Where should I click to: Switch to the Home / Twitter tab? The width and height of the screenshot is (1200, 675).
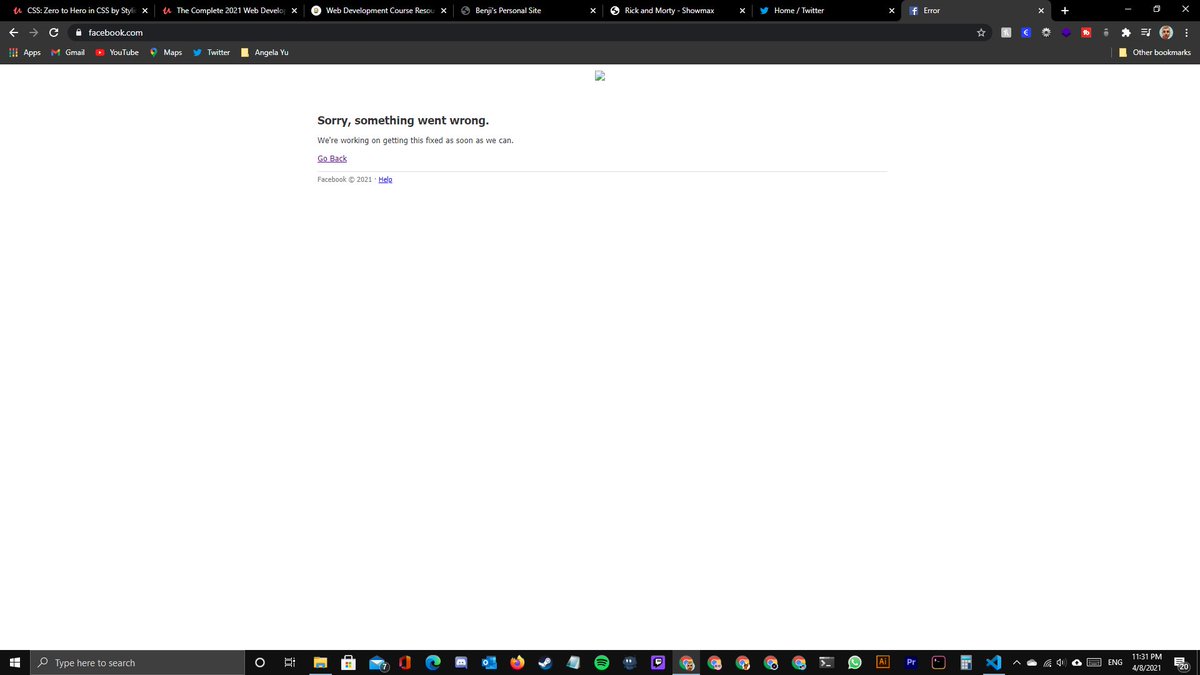[800, 10]
